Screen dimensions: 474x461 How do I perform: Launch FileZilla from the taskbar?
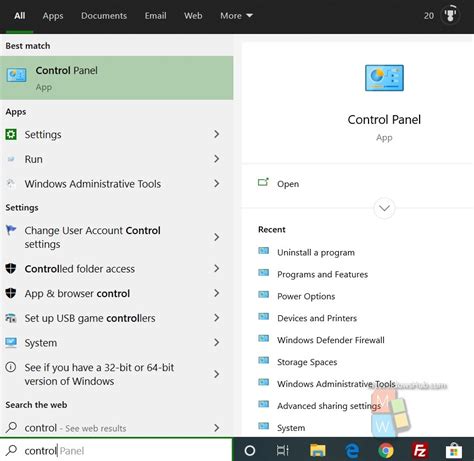click(x=420, y=451)
